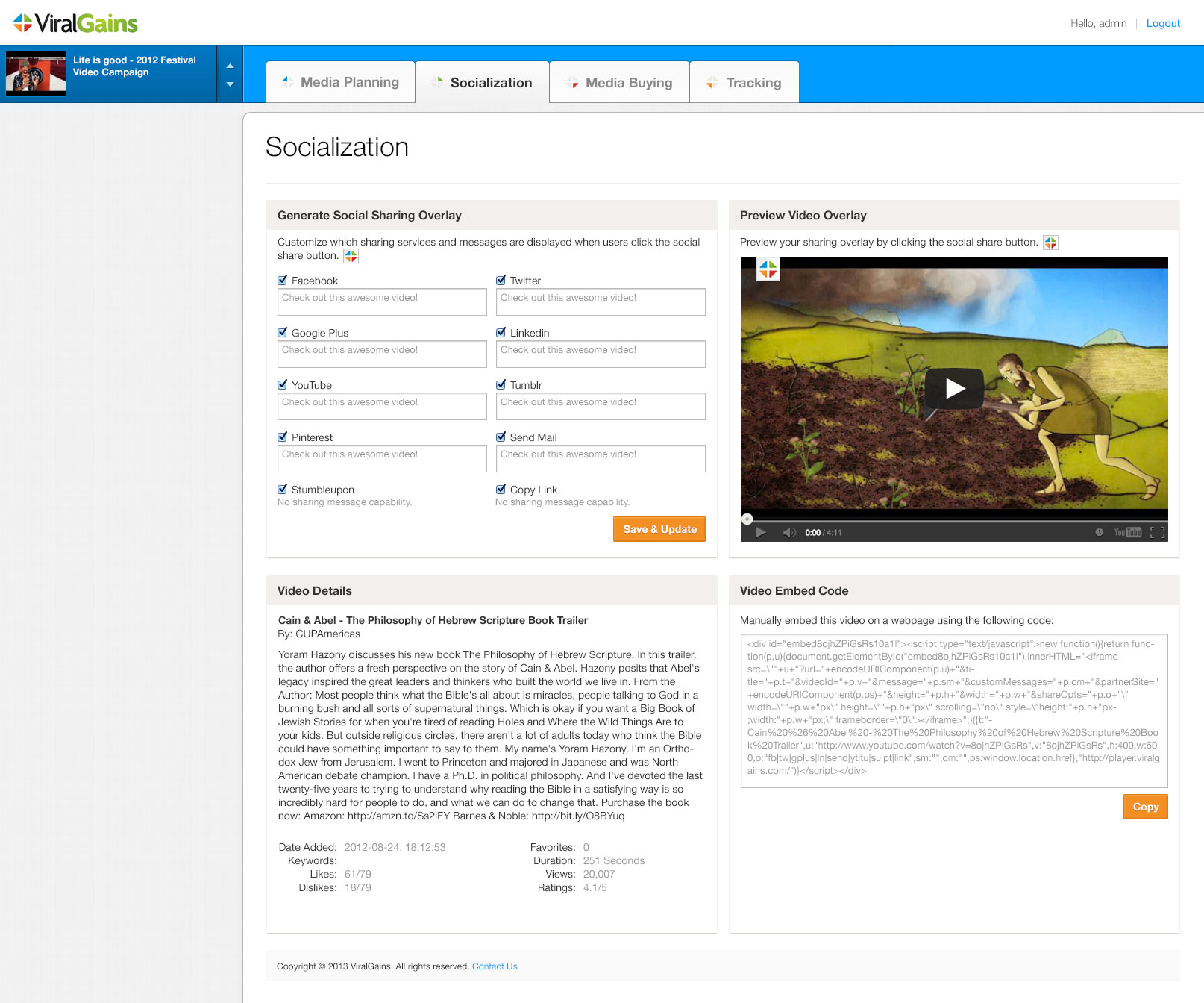Mute the video volume icon
The image size is (1204, 1003).
tap(789, 532)
